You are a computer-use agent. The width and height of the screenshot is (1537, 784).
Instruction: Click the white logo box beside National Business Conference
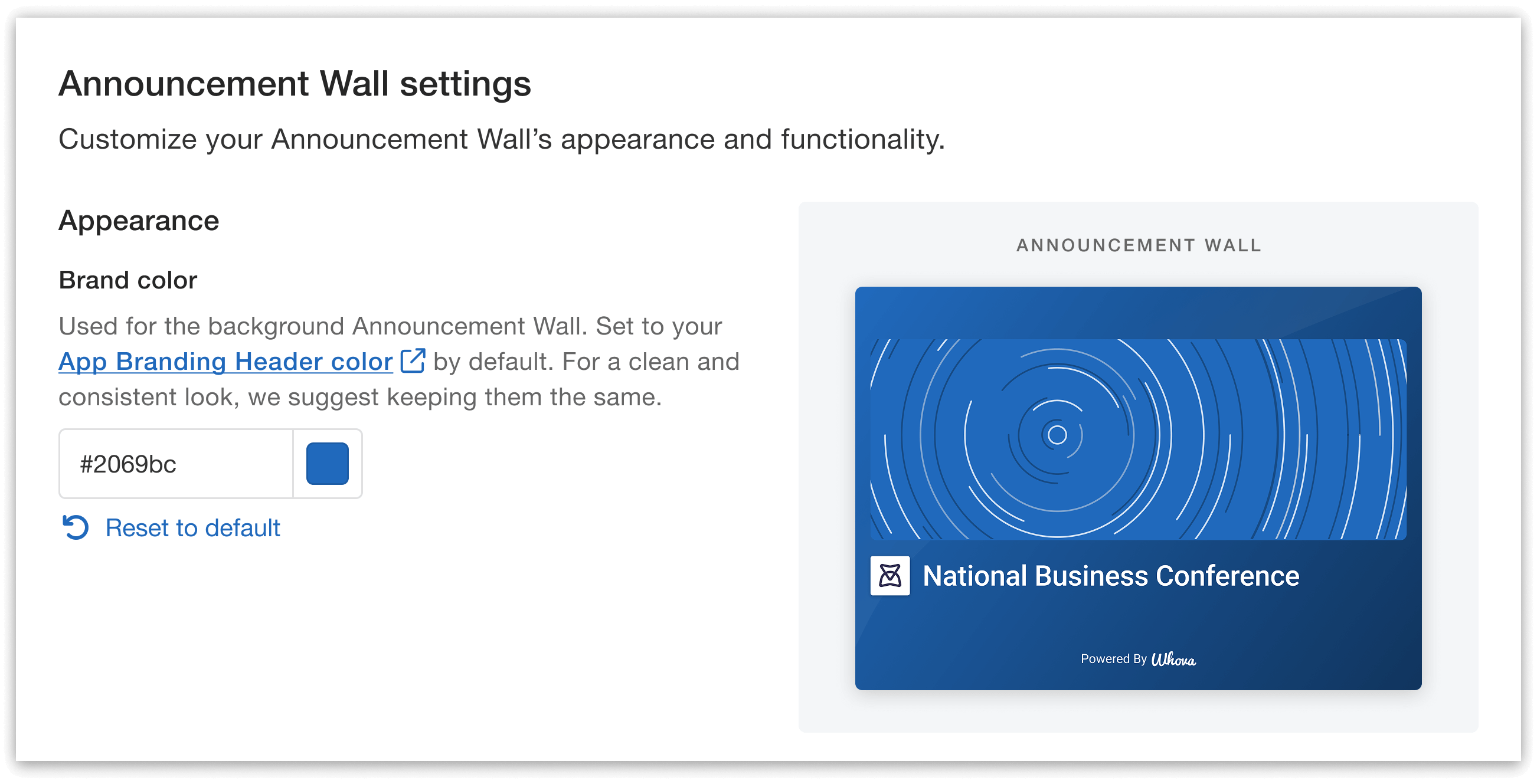tap(891, 576)
